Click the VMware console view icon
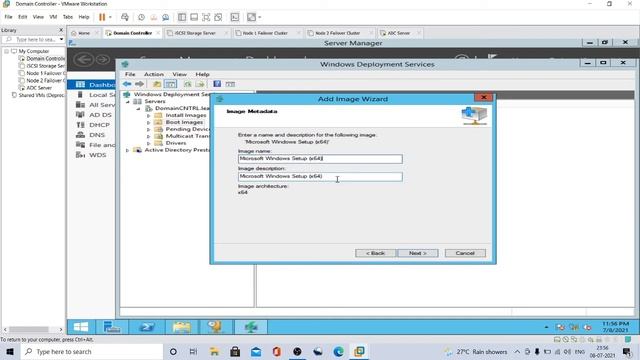This screenshot has height=360, width=640. point(235,17)
